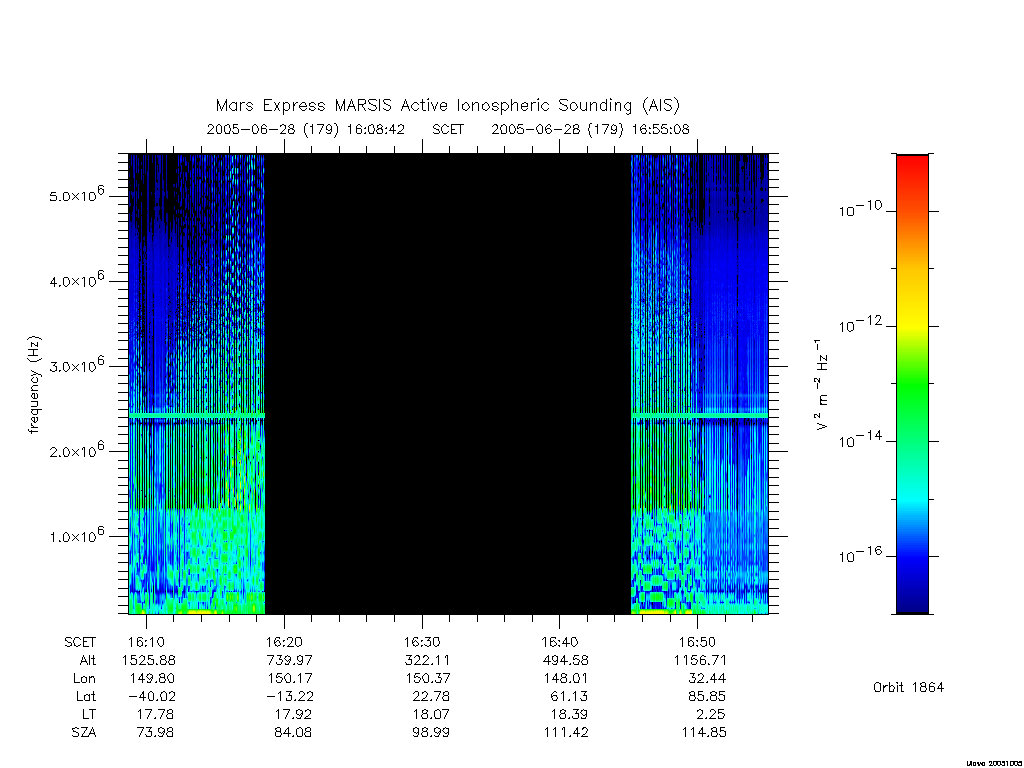Click the altitude value 739.97
Image resolution: width=1024 pixels, height=768 pixels.
[x=289, y=660]
